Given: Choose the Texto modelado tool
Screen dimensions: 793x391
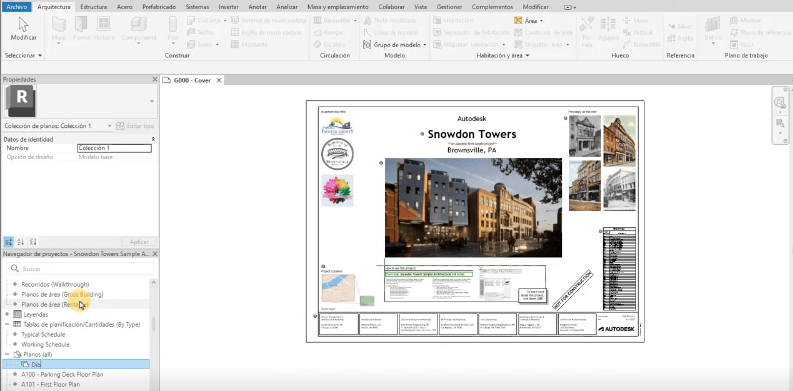Looking at the screenshot, I should [x=389, y=20].
